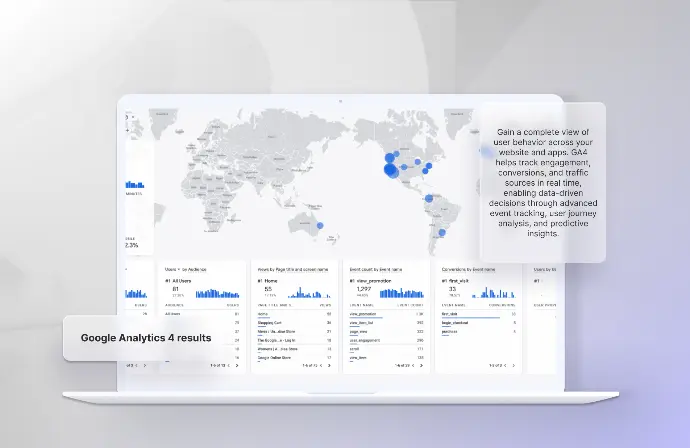Select the largest bubble on the US west coast

[391, 170]
